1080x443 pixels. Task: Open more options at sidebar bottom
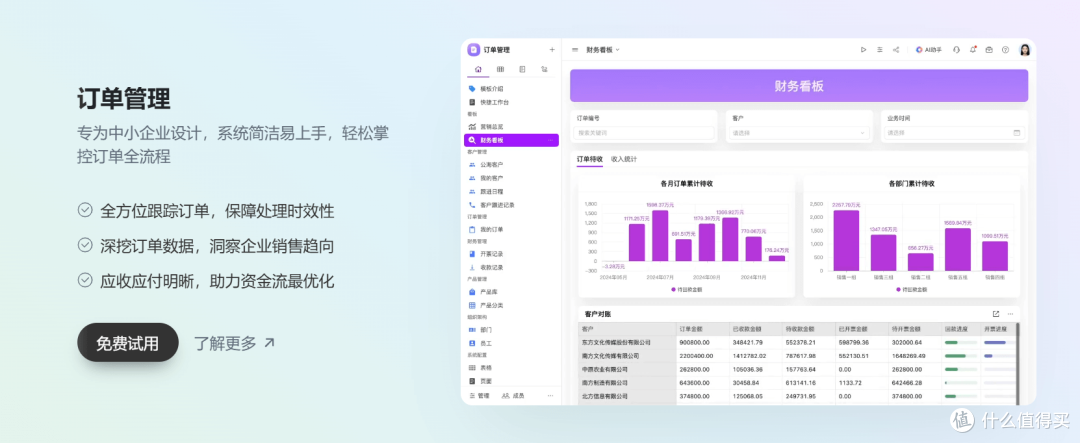[x=550, y=395]
